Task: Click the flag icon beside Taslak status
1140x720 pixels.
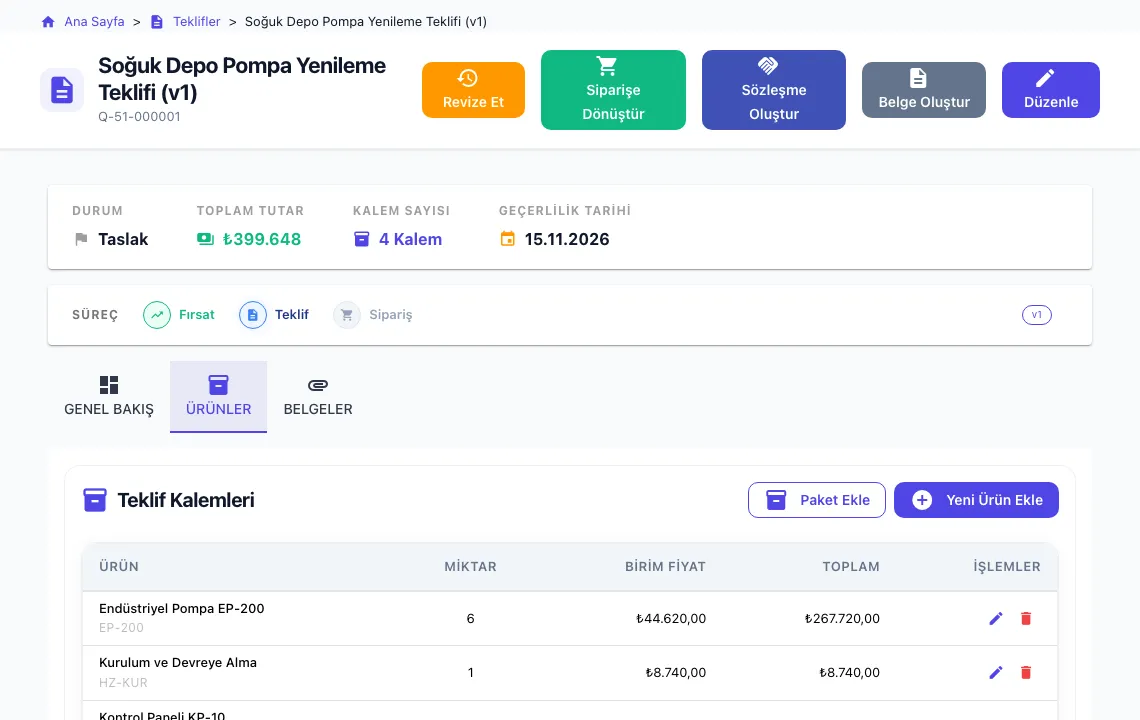Action: pyautogui.click(x=81, y=239)
